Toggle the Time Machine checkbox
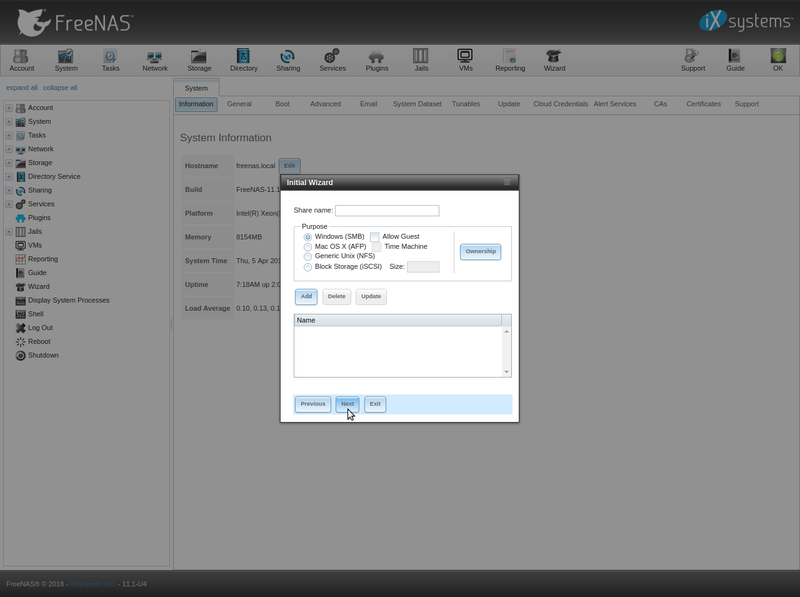Image resolution: width=800 pixels, height=597 pixels. pos(377,247)
